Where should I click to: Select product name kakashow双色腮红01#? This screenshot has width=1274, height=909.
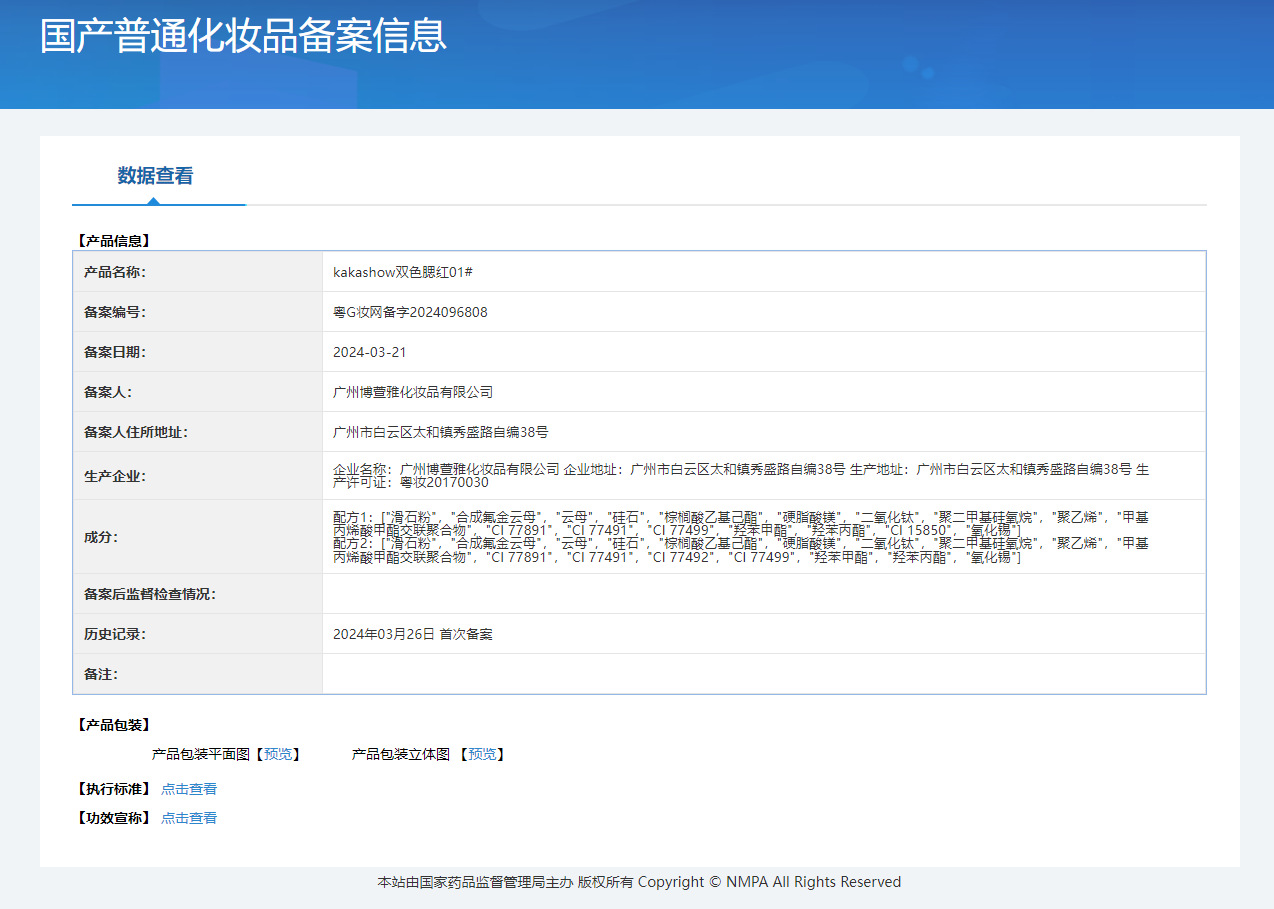[x=403, y=272]
